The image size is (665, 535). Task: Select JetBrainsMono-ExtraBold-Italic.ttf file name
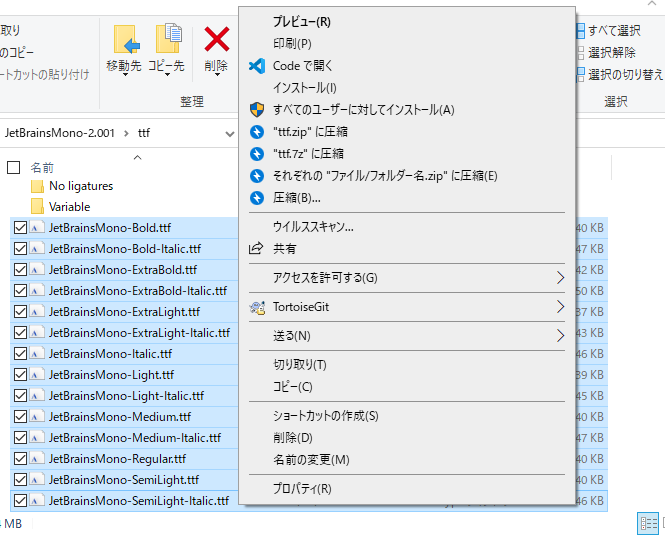pyautogui.click(x=138, y=291)
